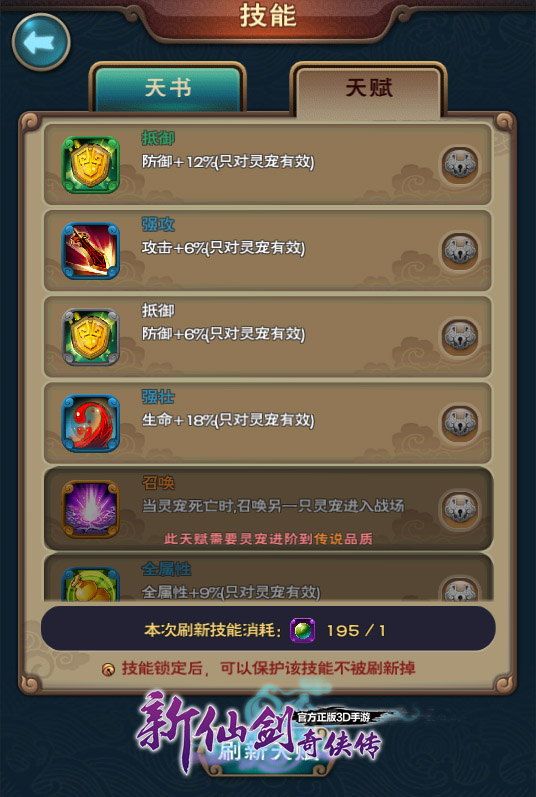Tap the purple lightning 召唤 skill icon
The height and width of the screenshot is (797, 536).
pyautogui.click(x=90, y=509)
